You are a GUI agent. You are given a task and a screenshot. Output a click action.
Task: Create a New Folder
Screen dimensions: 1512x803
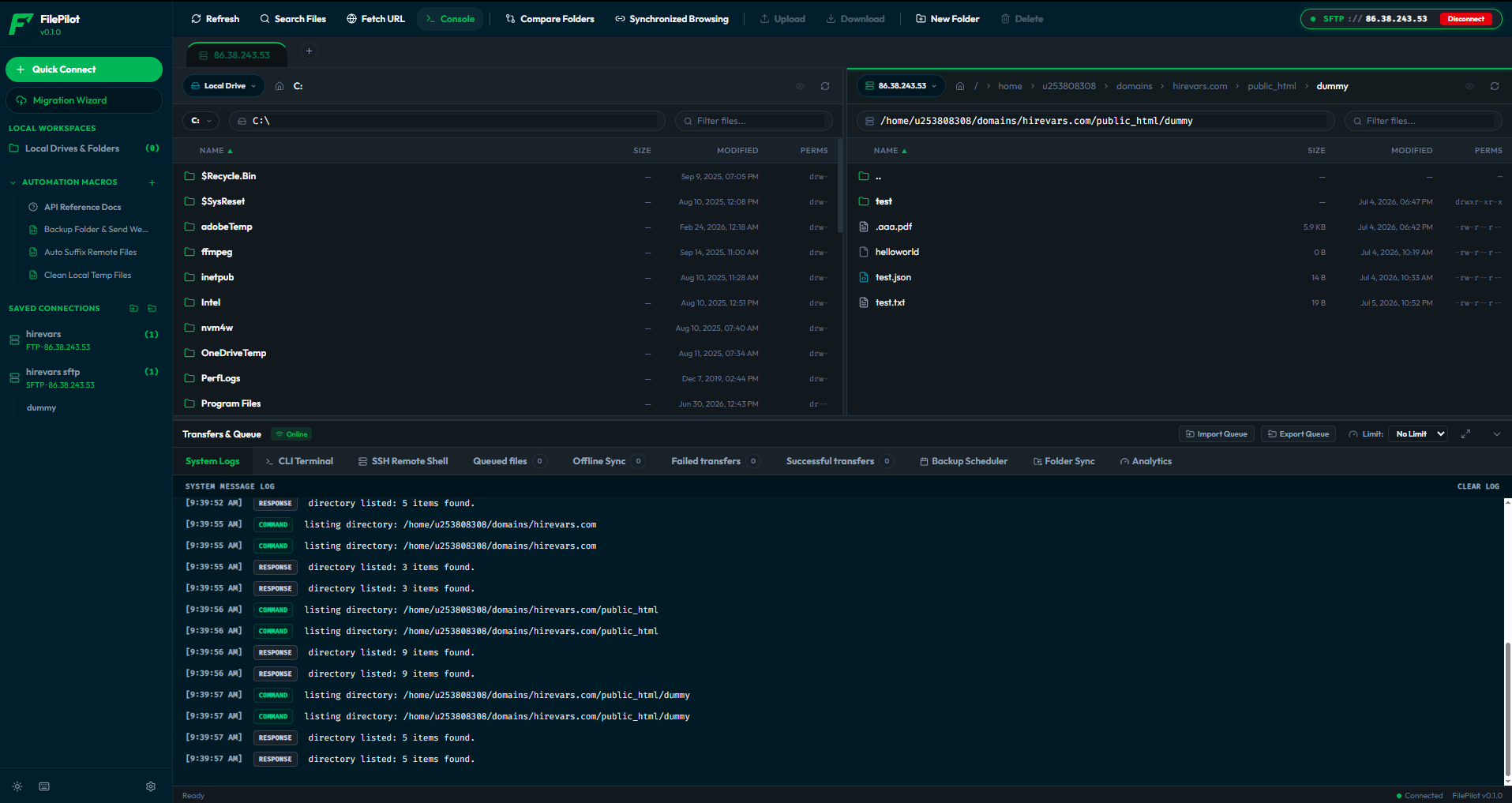coord(947,19)
